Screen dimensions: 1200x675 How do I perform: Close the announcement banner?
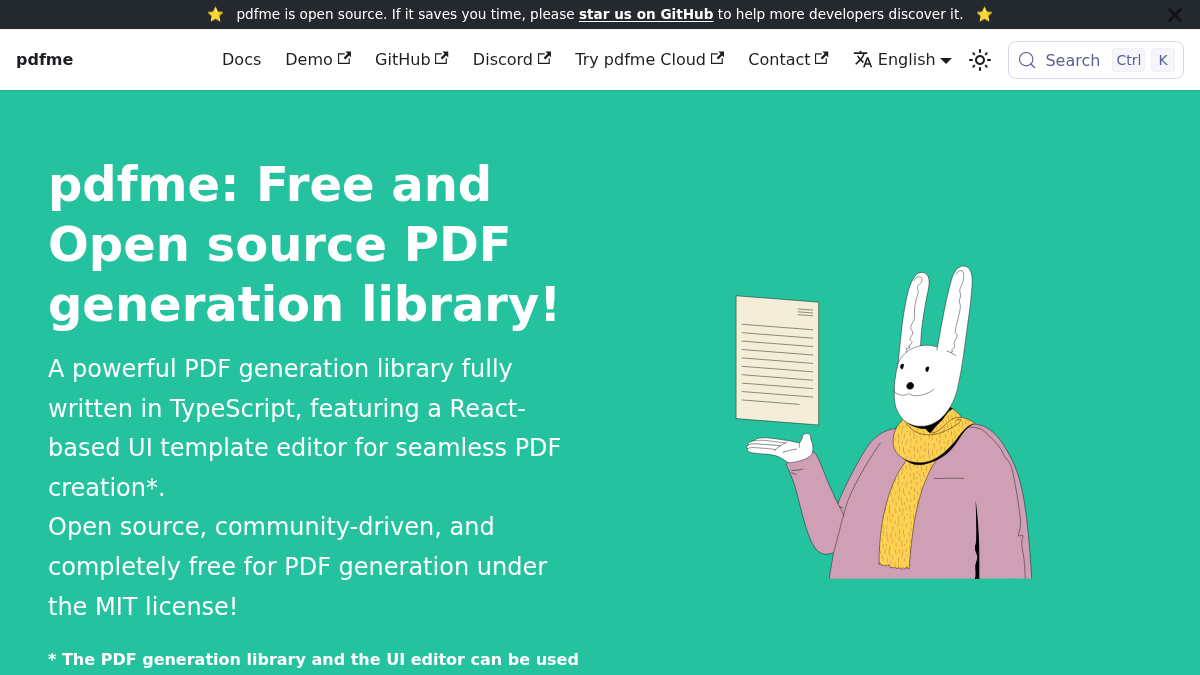coord(1175,15)
